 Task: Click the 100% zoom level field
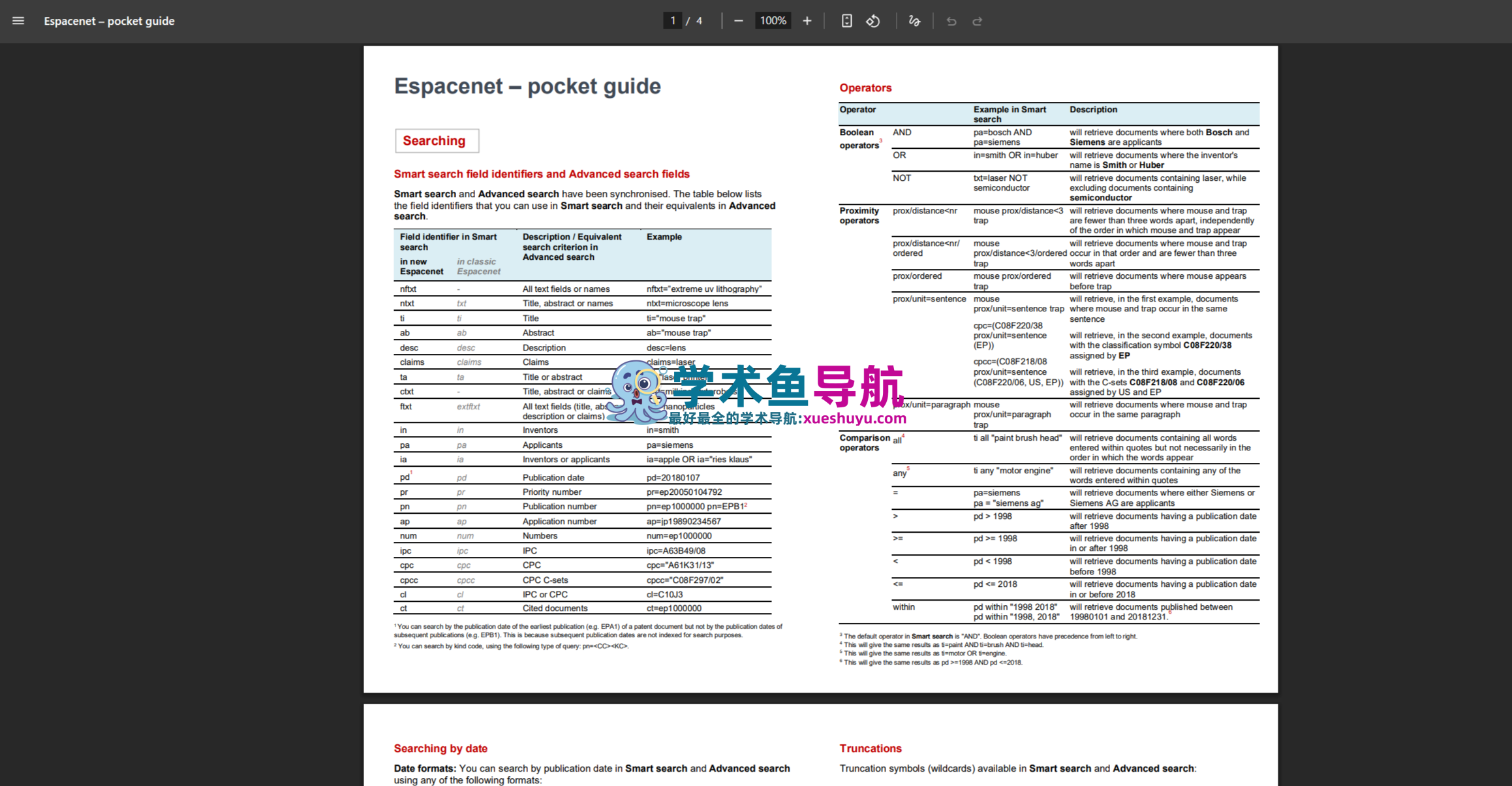coord(773,21)
